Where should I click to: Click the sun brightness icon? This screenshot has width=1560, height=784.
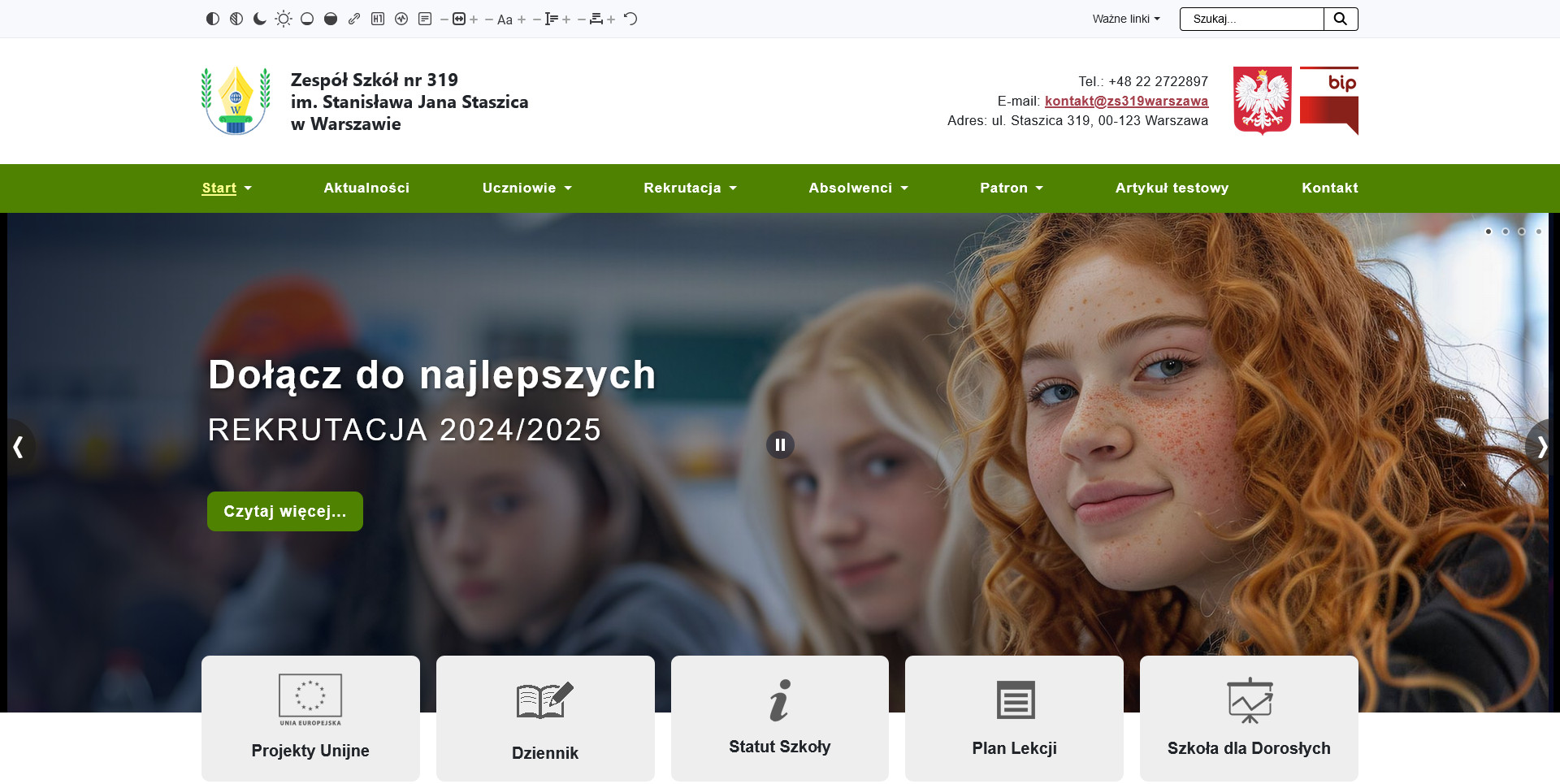point(283,19)
